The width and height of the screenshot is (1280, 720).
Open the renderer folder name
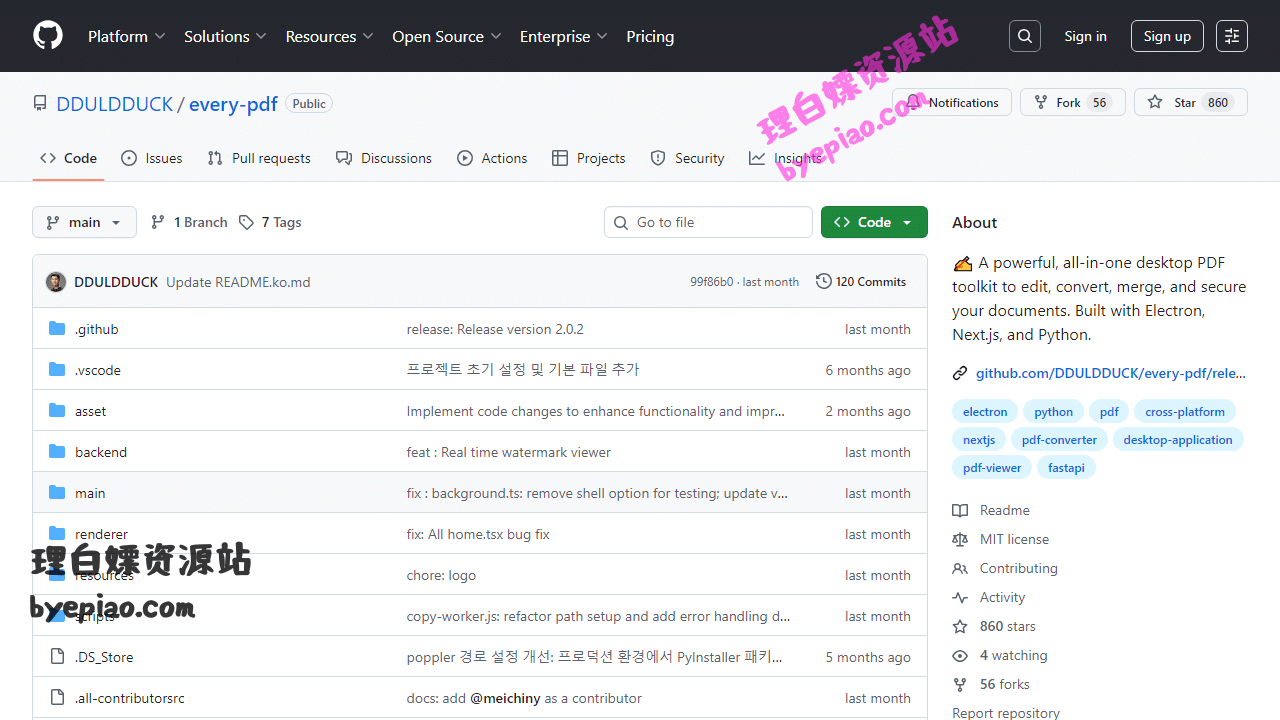(101, 534)
